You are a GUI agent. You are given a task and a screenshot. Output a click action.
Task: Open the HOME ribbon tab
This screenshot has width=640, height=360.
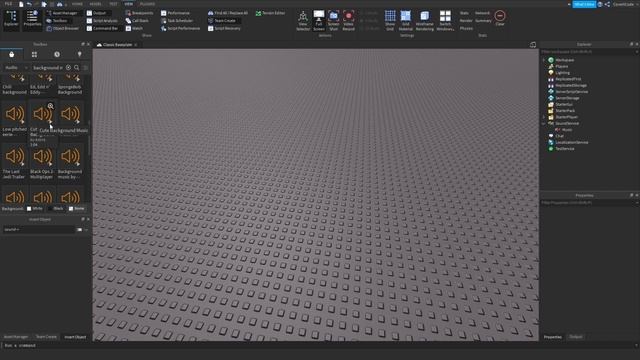[77, 4]
